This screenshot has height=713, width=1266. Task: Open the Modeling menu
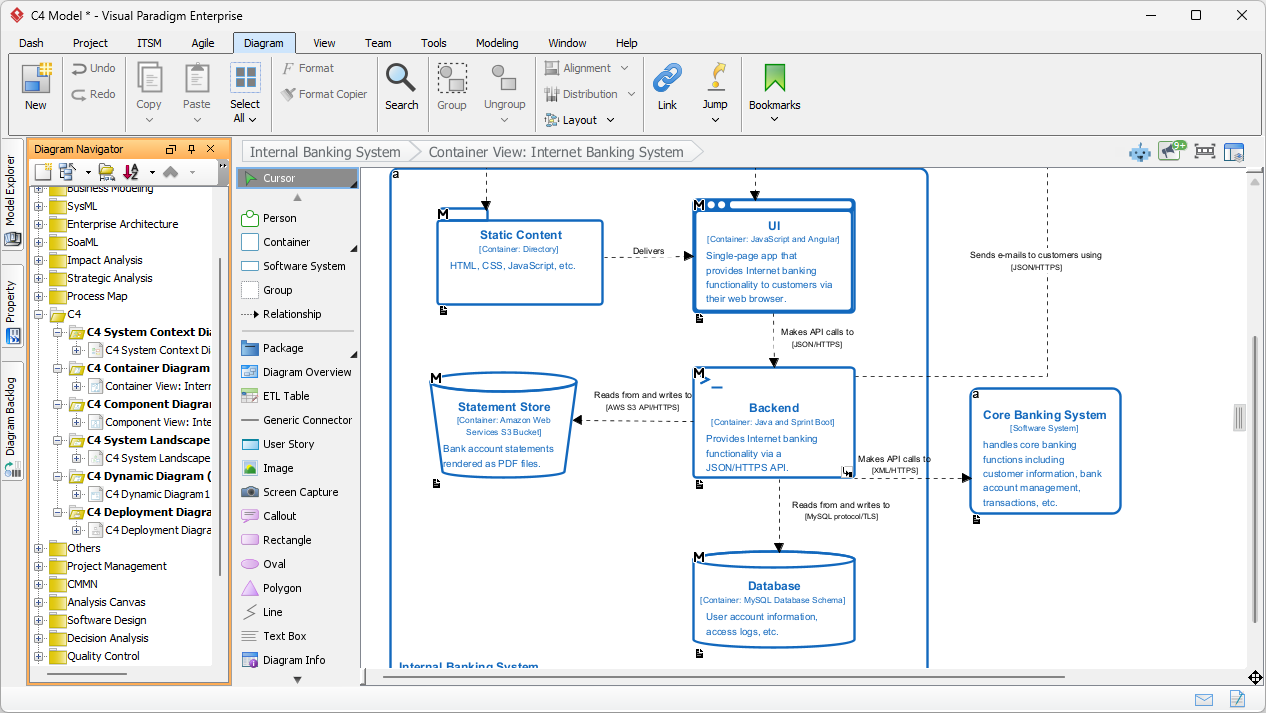tap(496, 43)
